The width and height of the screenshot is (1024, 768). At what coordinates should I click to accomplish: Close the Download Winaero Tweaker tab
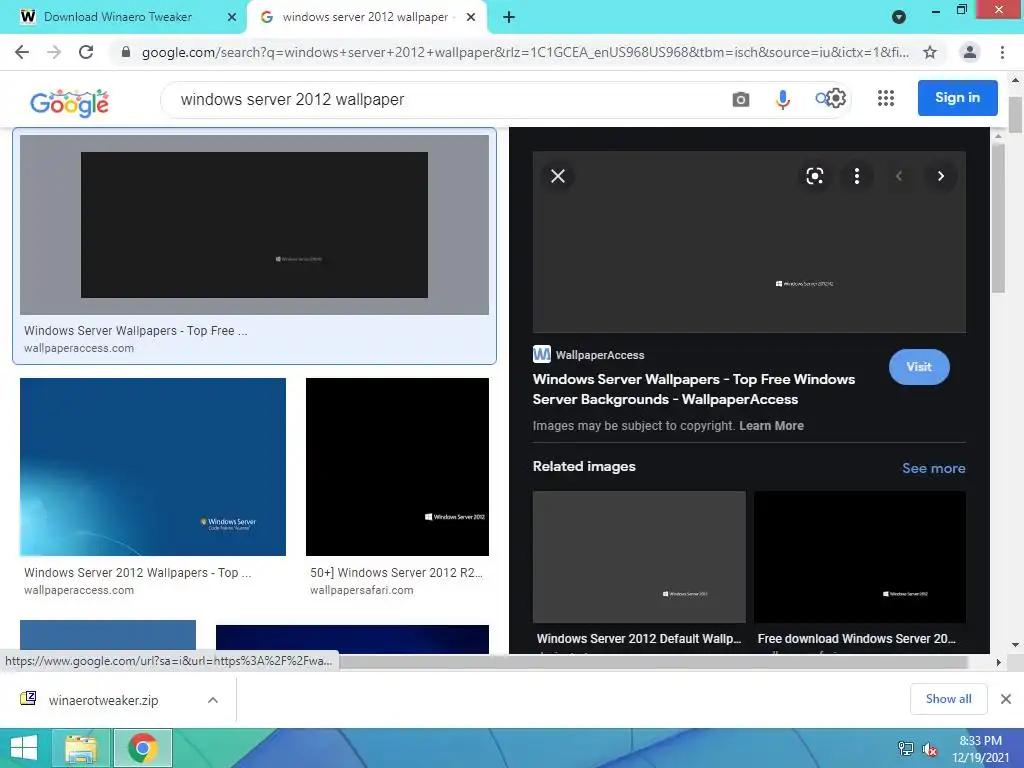pyautogui.click(x=231, y=17)
